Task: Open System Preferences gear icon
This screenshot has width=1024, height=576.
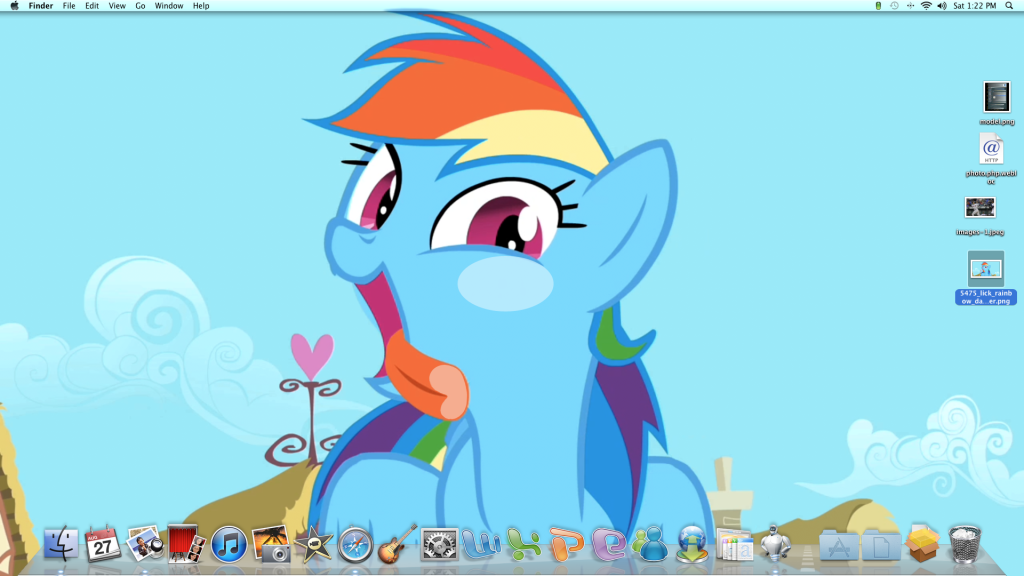Action: (x=440, y=545)
